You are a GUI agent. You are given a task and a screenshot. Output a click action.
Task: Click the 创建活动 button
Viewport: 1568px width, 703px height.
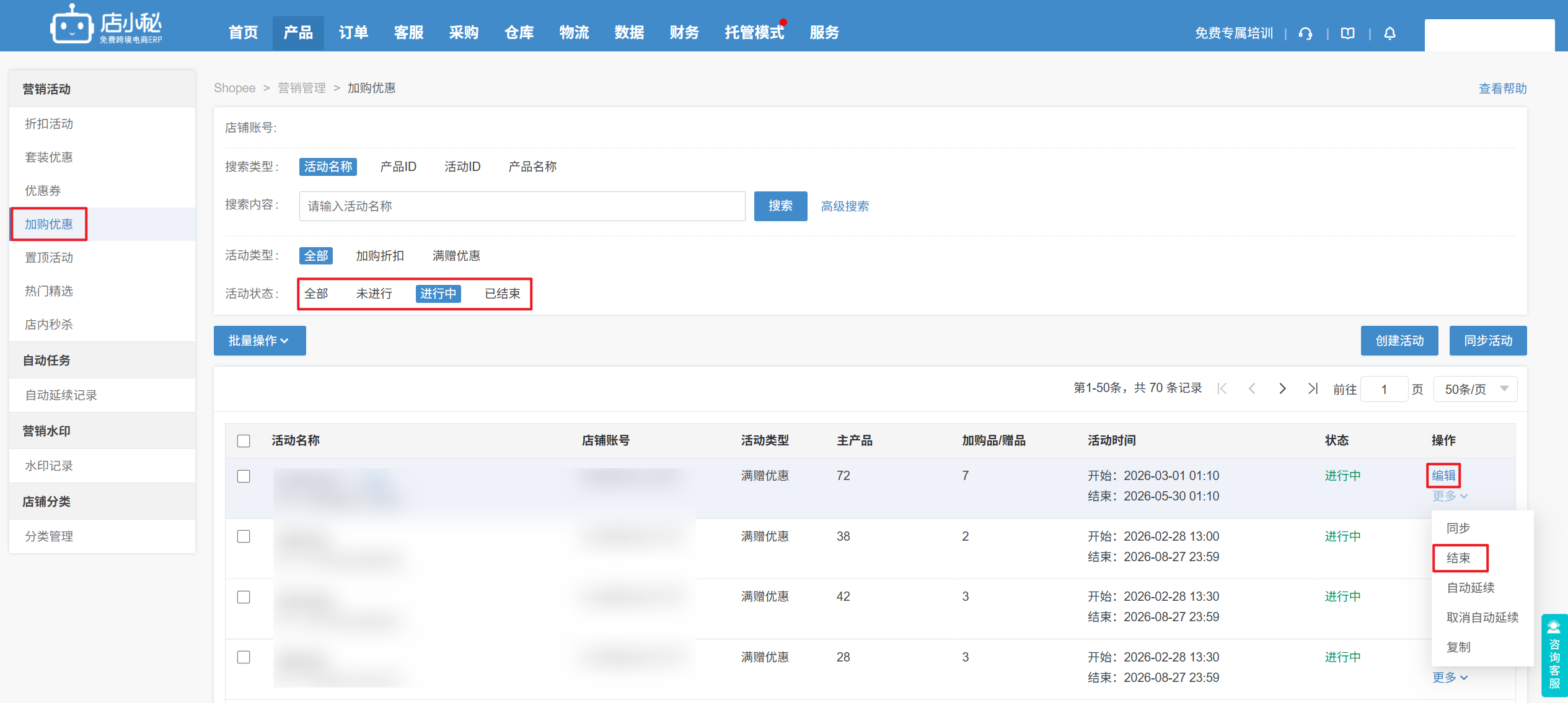tap(1399, 341)
